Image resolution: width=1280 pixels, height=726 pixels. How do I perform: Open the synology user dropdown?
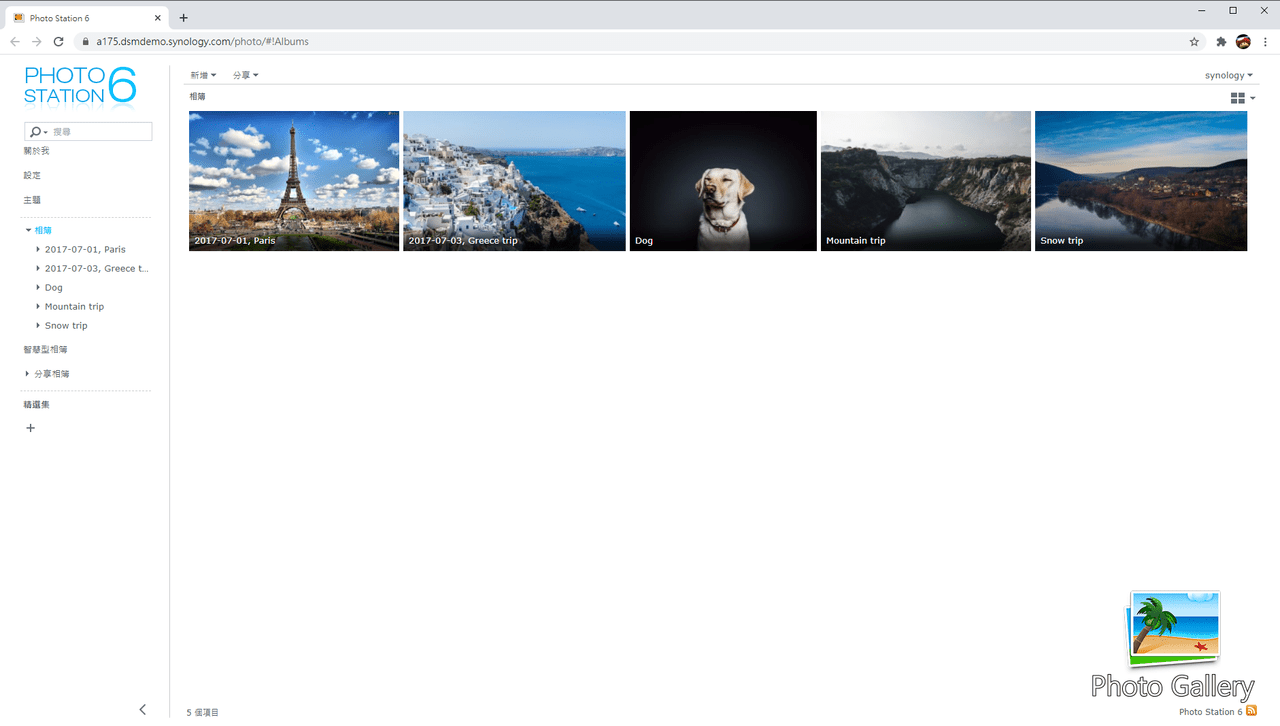click(1228, 75)
